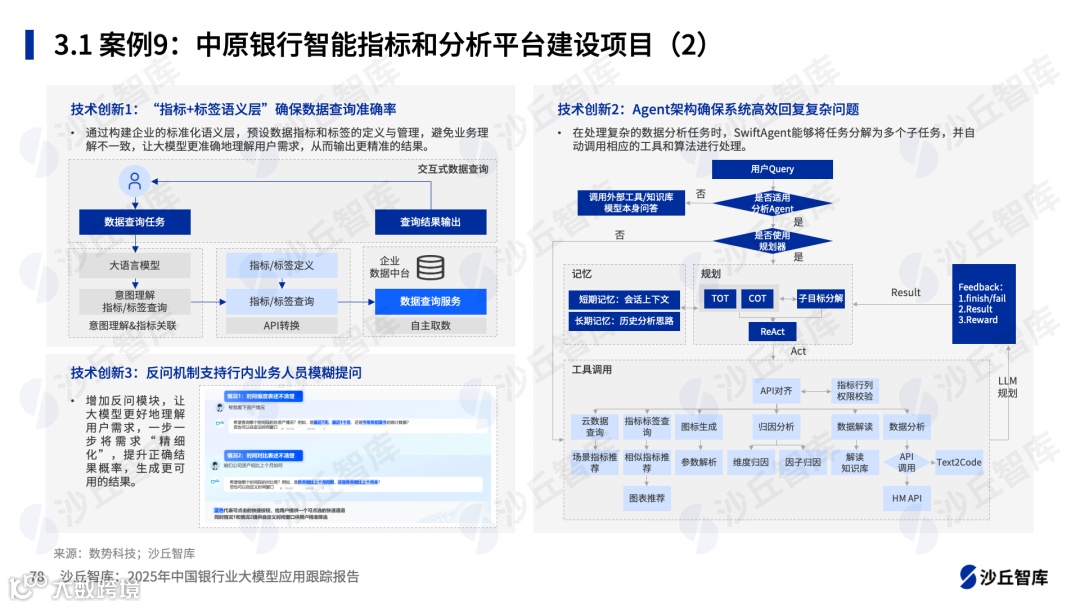Click the Text2Code label
Viewport: 1080px width, 608px height.
(959, 462)
